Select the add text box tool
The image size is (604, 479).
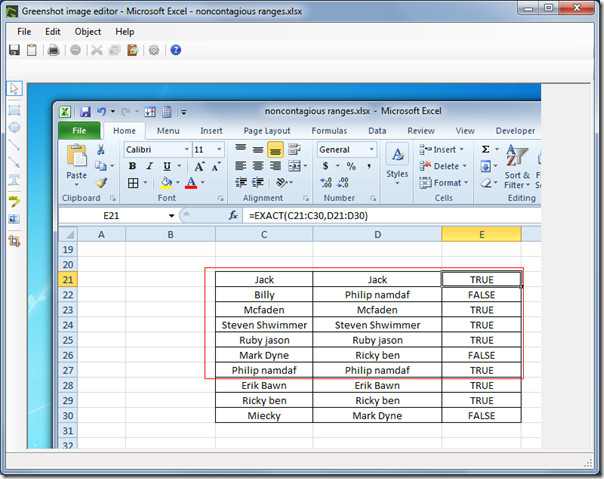(14, 180)
